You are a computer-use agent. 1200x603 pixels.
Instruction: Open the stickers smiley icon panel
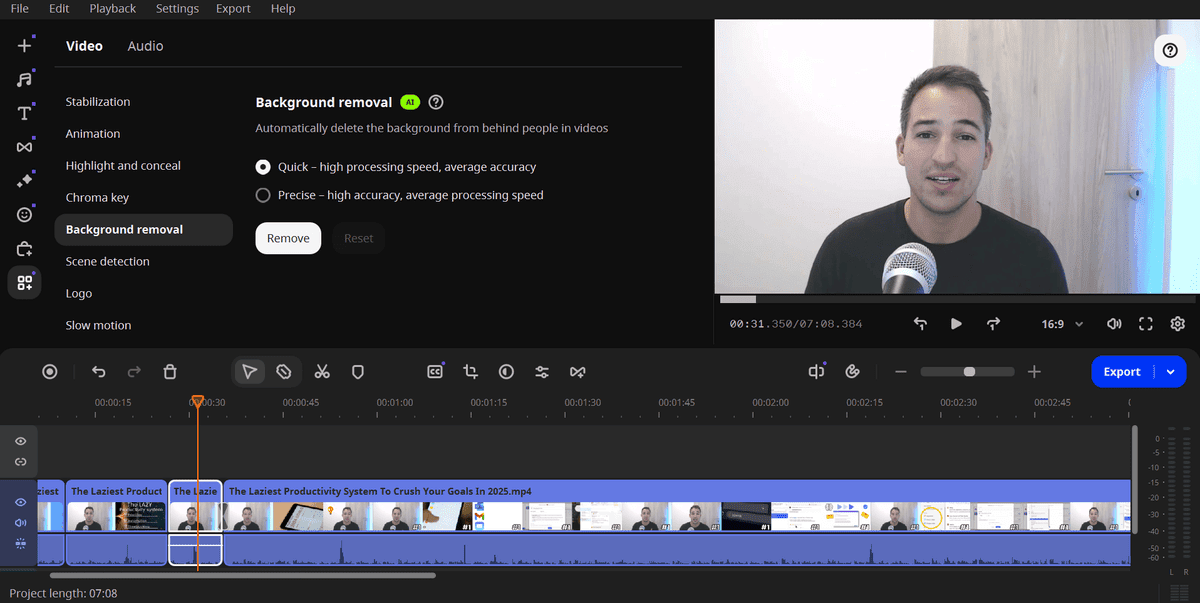click(25, 215)
